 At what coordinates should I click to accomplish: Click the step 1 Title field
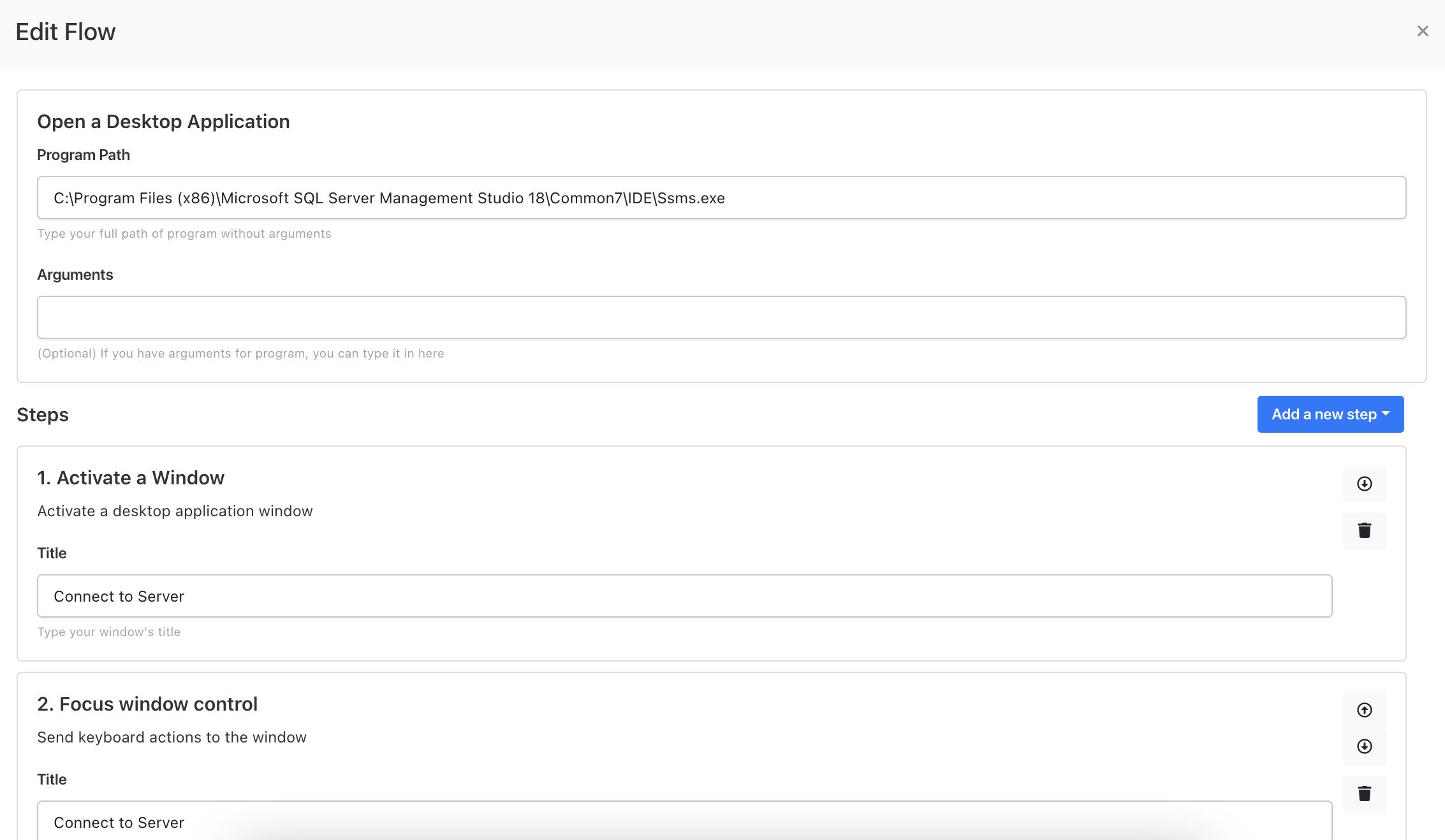tap(684, 597)
